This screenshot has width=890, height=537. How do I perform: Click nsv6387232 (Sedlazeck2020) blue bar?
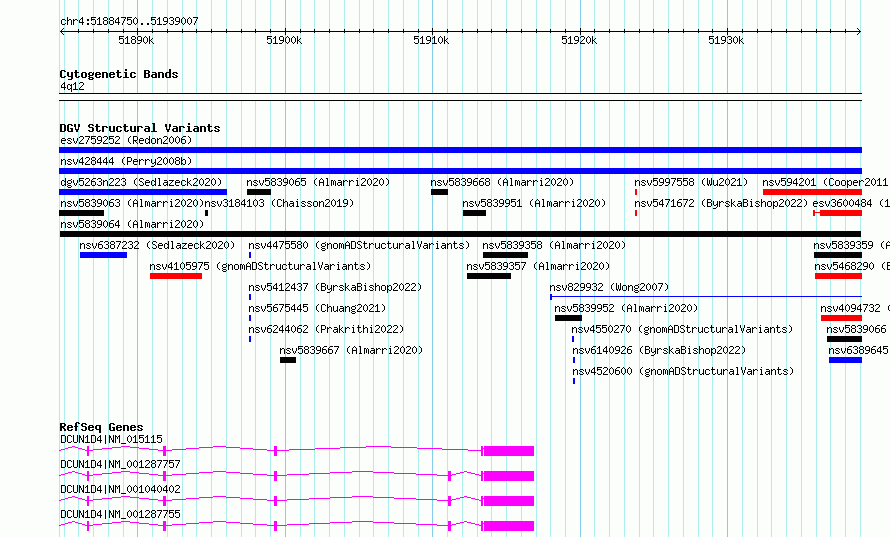(103, 255)
